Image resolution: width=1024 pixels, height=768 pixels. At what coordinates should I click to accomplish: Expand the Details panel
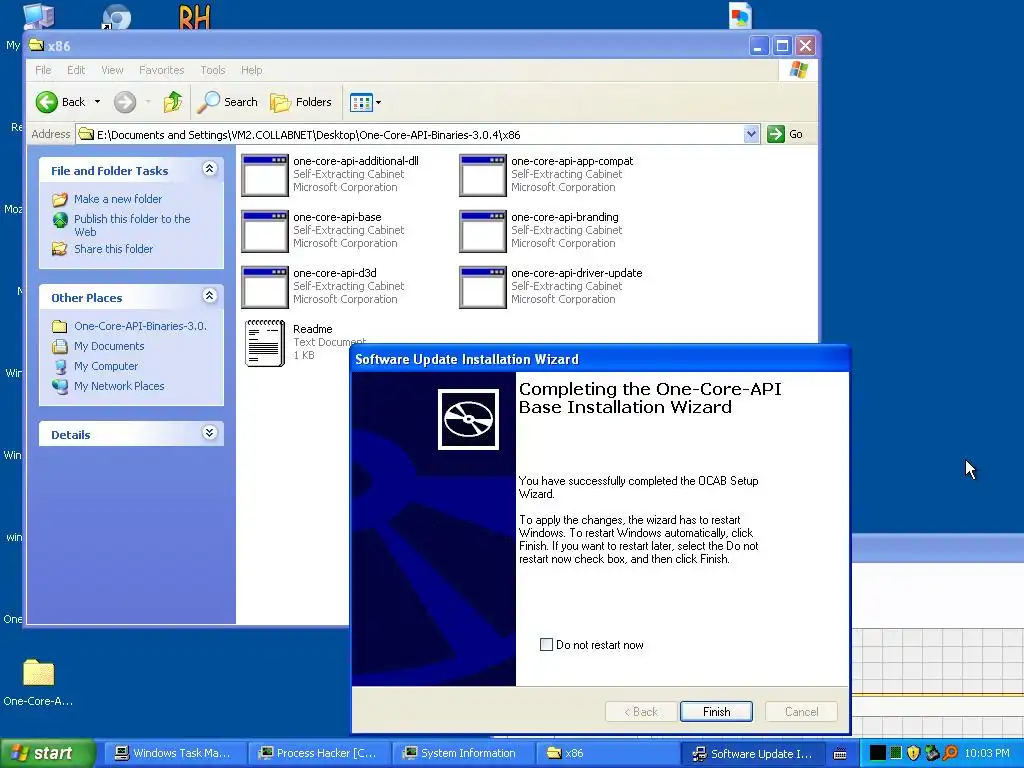209,433
